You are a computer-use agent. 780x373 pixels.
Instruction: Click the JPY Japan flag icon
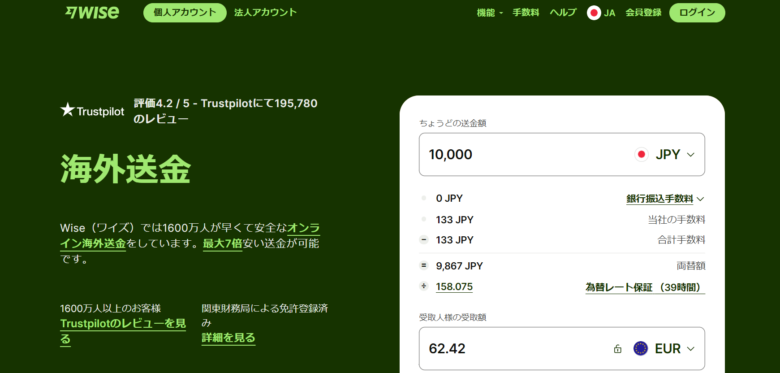[x=641, y=155]
